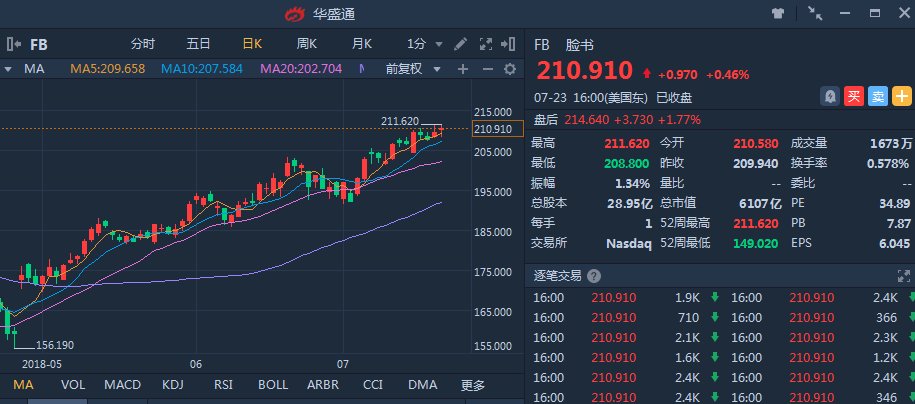Click the current price tag 210.910 on axis
The width and height of the screenshot is (915, 404).
[498, 129]
